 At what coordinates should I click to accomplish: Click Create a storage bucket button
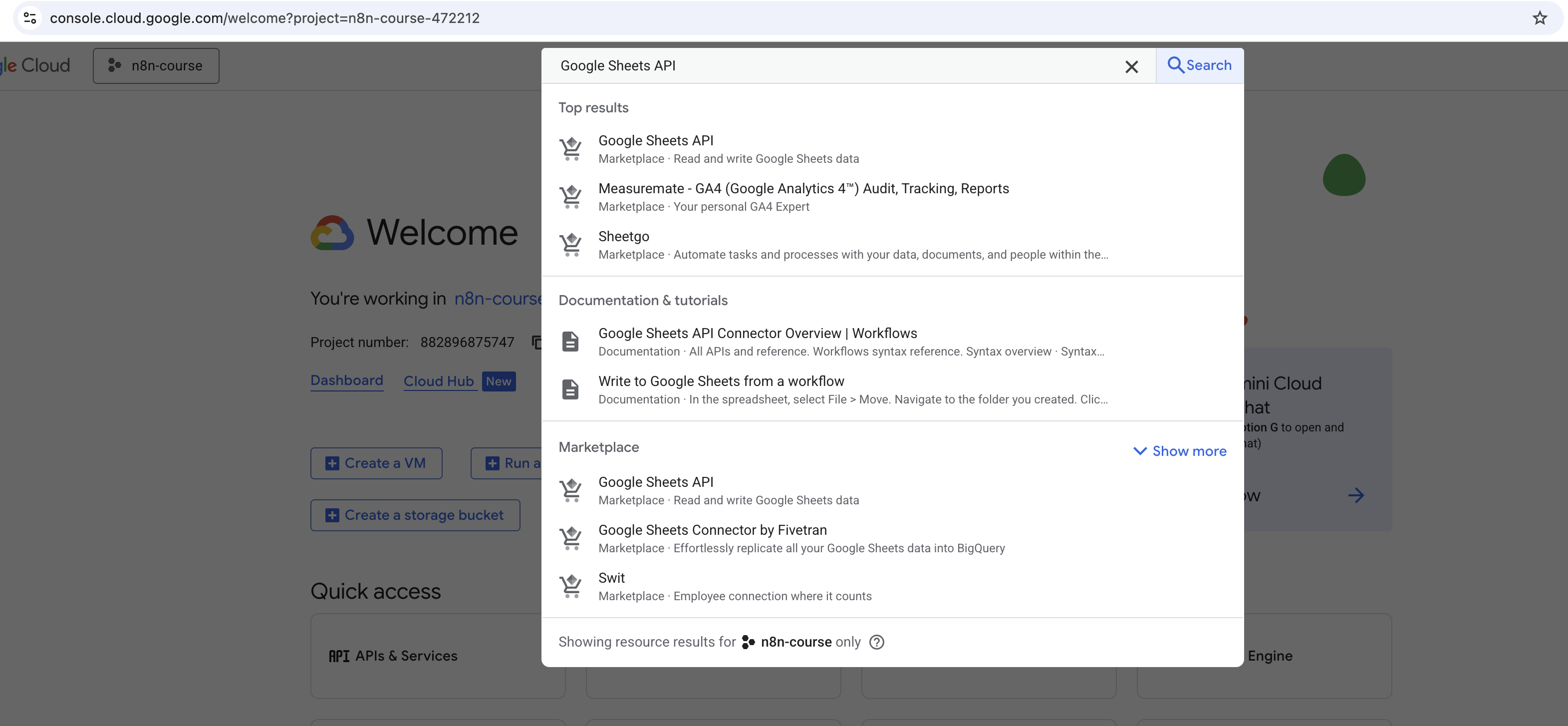pos(415,515)
